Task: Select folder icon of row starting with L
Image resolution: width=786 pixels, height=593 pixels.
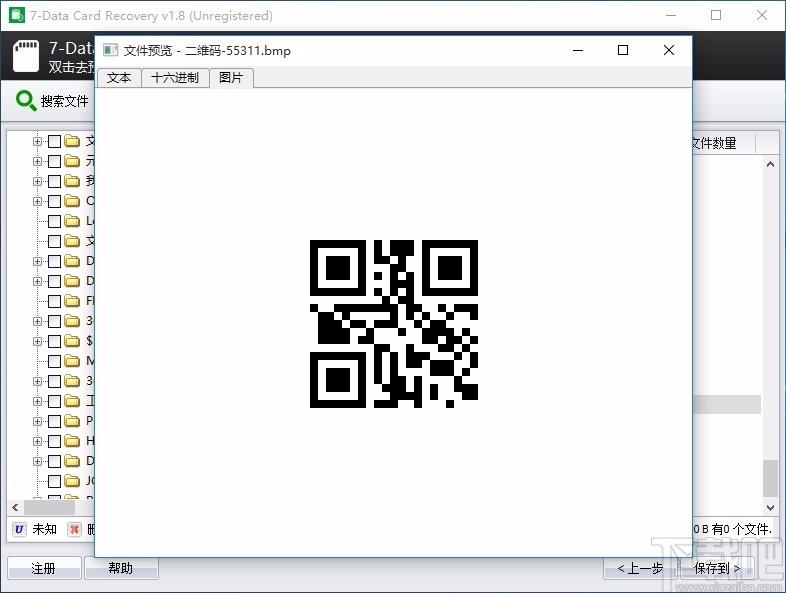Action: point(72,221)
